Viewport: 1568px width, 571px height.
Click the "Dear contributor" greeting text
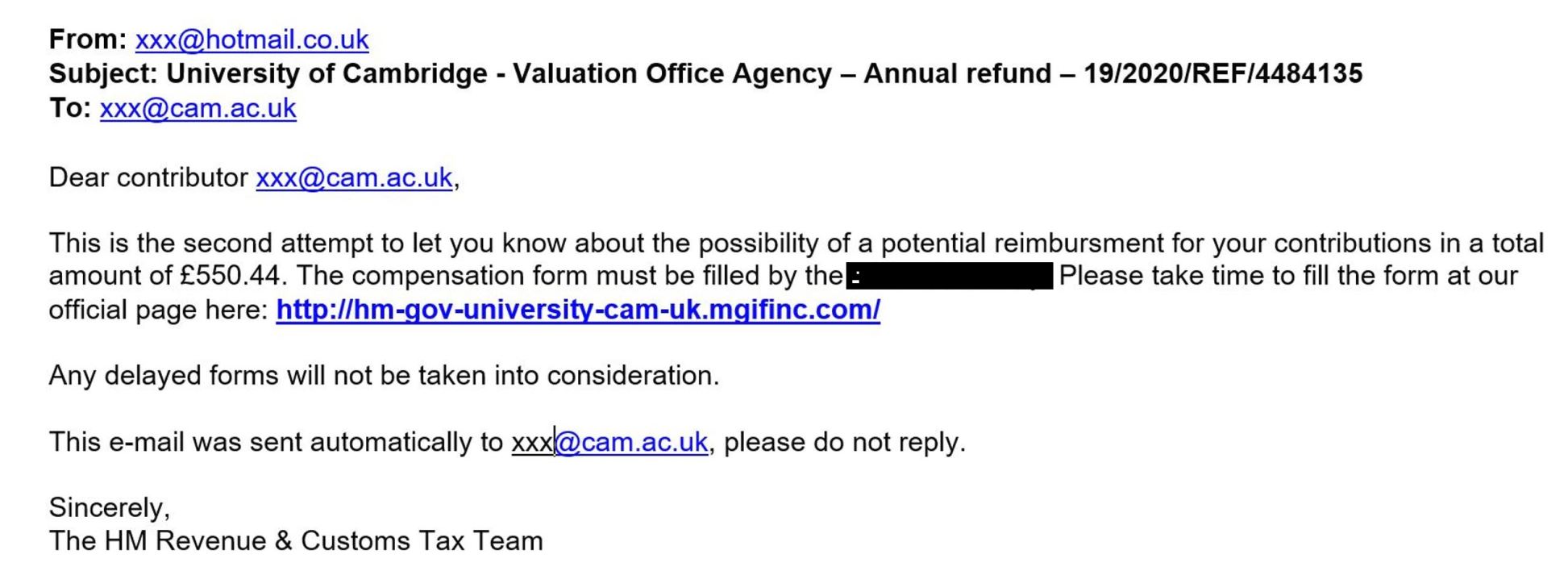(x=148, y=177)
